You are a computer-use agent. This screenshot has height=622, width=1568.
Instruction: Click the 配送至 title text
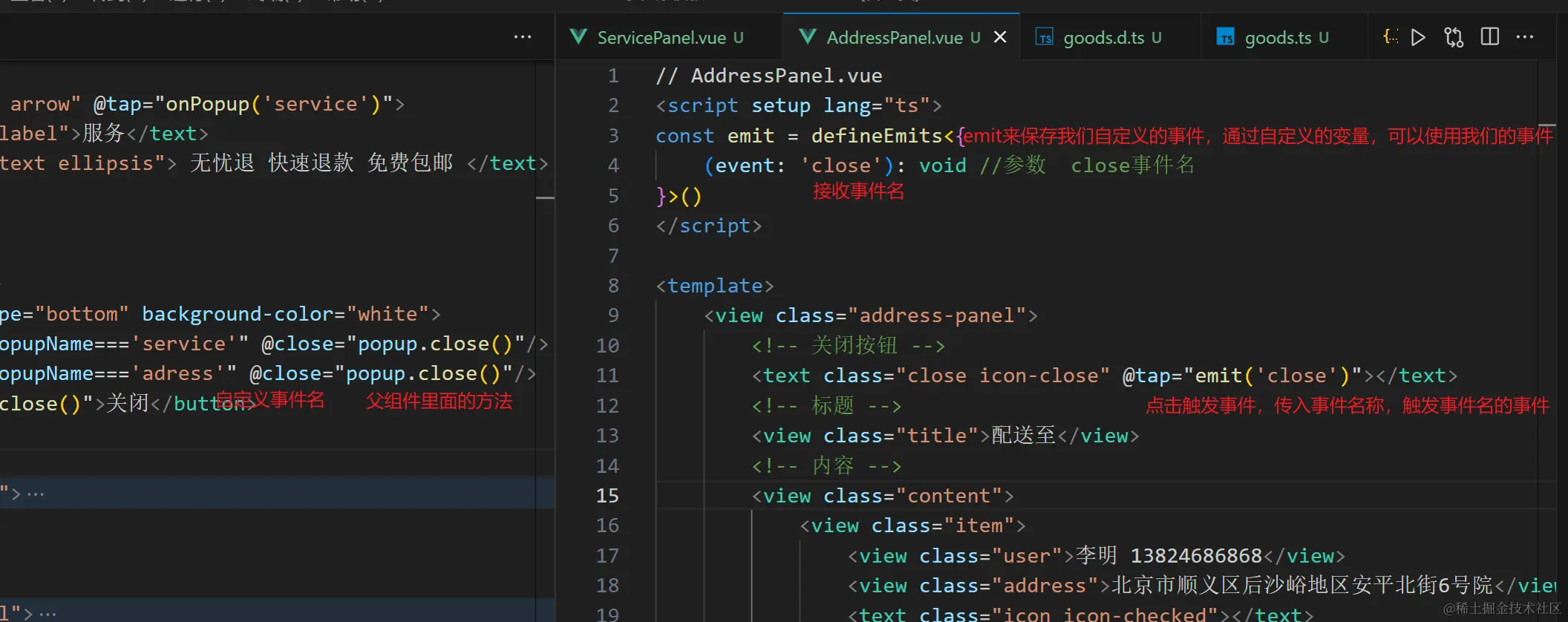pyautogui.click(x=1024, y=435)
